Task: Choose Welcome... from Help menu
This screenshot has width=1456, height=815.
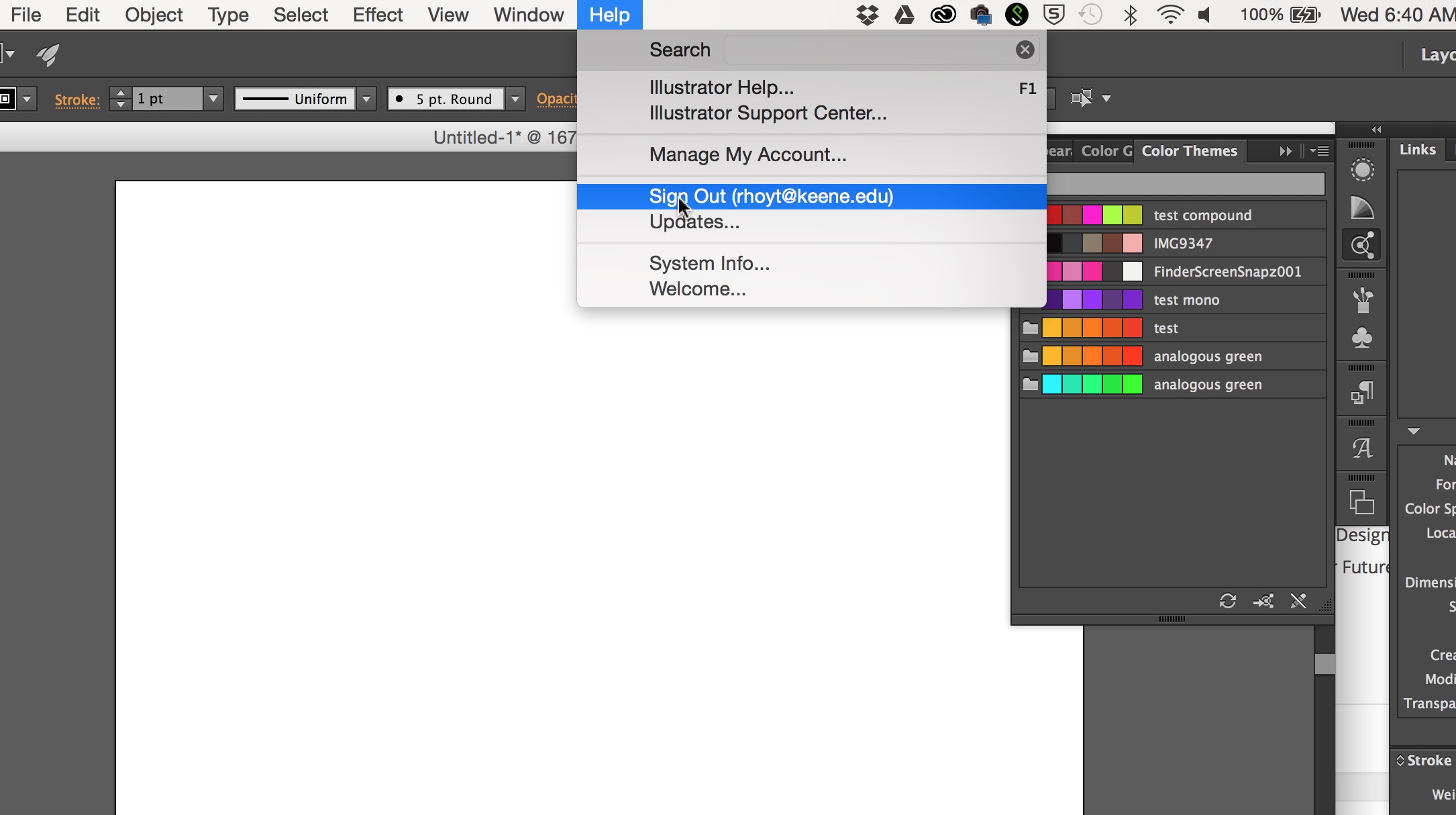Action: click(811, 289)
